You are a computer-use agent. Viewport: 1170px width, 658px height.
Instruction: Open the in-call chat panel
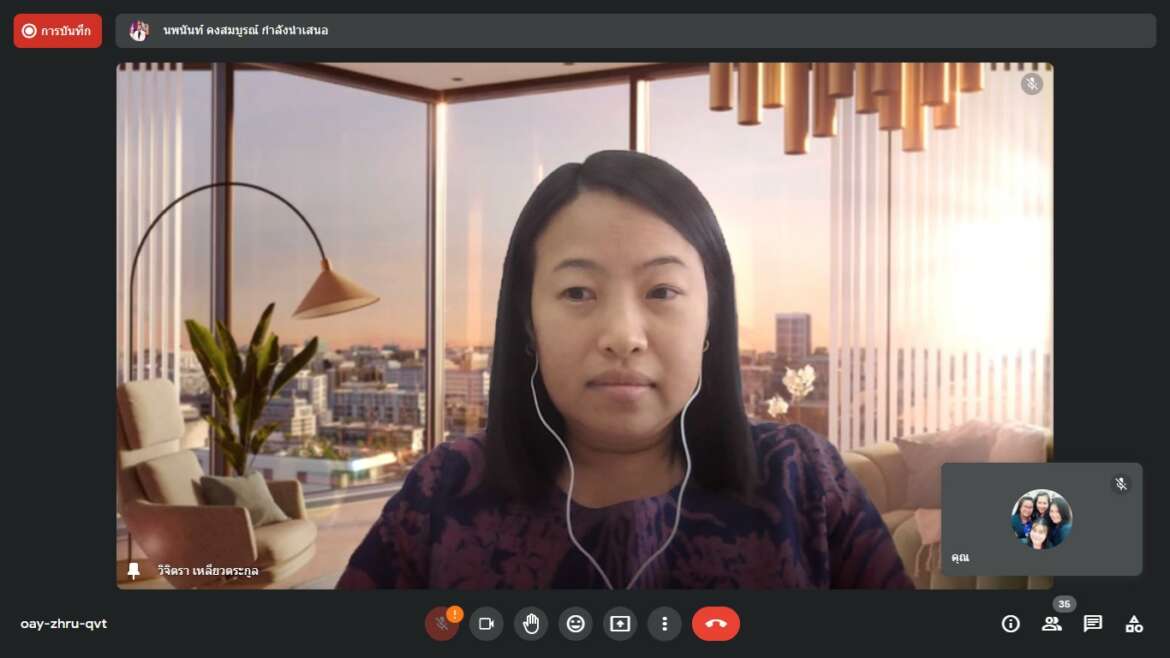1092,624
